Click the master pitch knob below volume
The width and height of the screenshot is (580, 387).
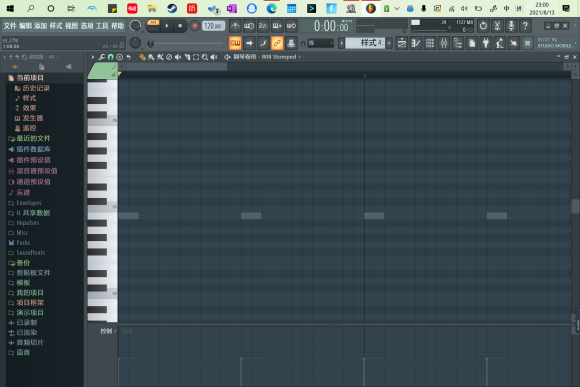[x=135, y=43]
